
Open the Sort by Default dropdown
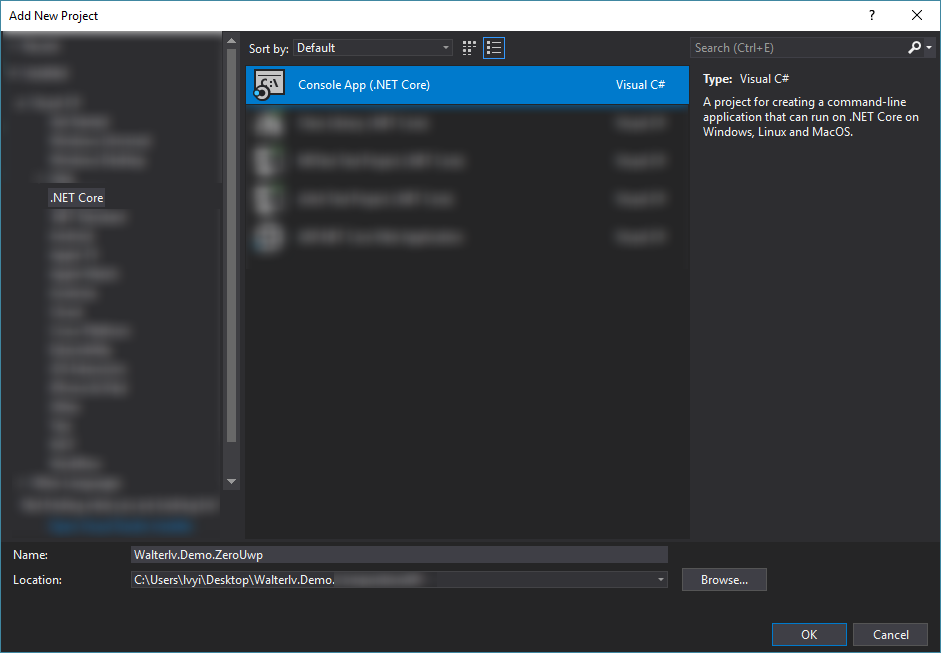(x=373, y=48)
